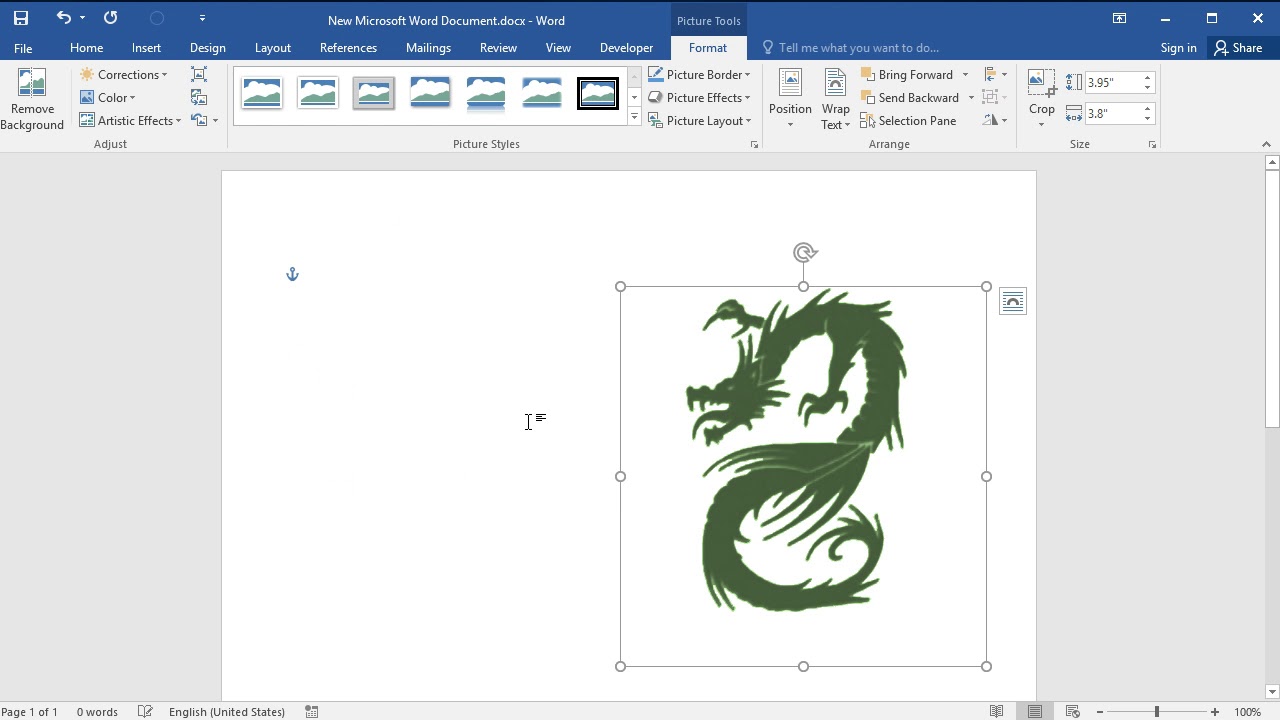This screenshot has width=1280, height=720.
Task: Expand the Crop dropdown arrow
Action: 1041,125
